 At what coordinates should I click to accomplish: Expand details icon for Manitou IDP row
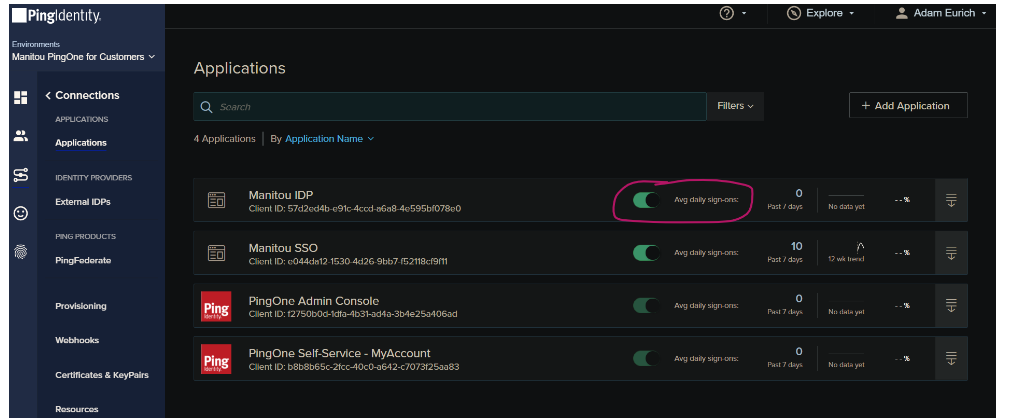coord(951,200)
